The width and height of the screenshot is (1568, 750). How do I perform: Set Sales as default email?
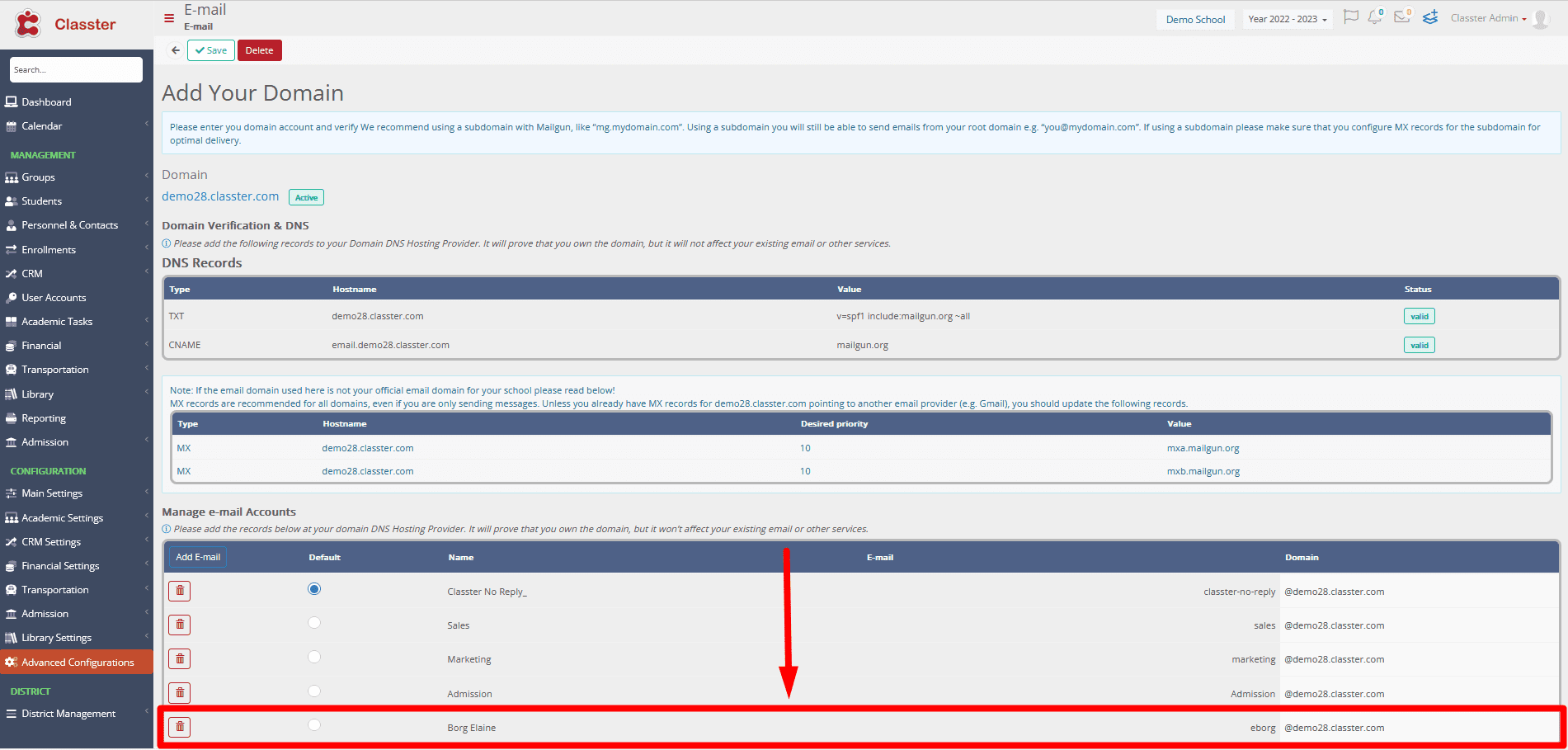click(314, 623)
